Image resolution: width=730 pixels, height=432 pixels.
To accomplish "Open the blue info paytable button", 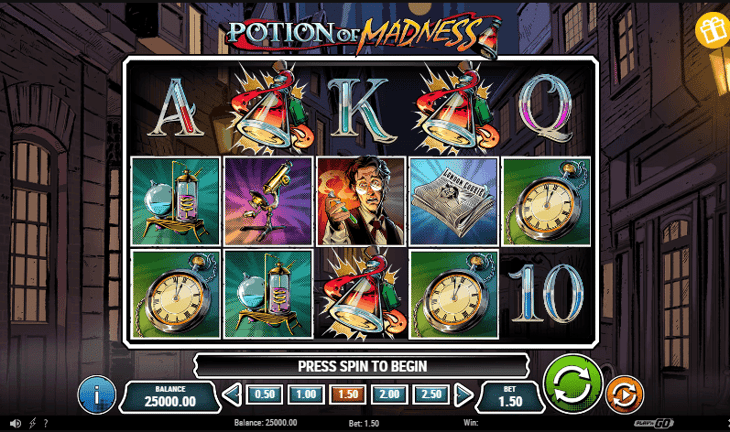I will pos(97,395).
